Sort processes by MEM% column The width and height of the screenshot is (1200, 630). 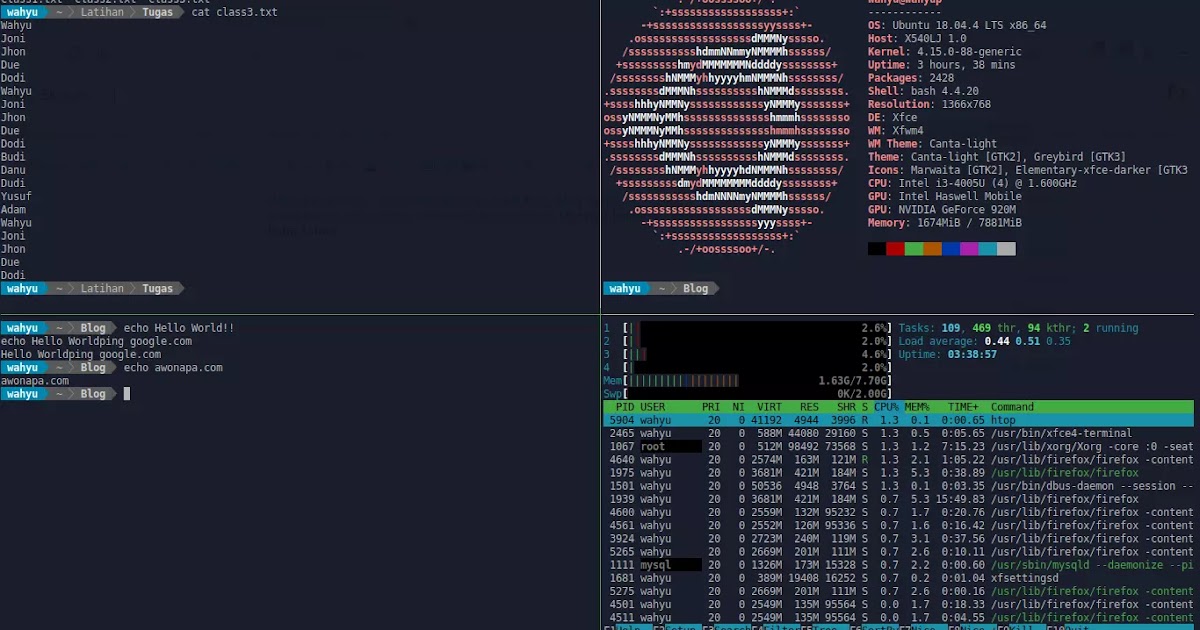(x=915, y=407)
